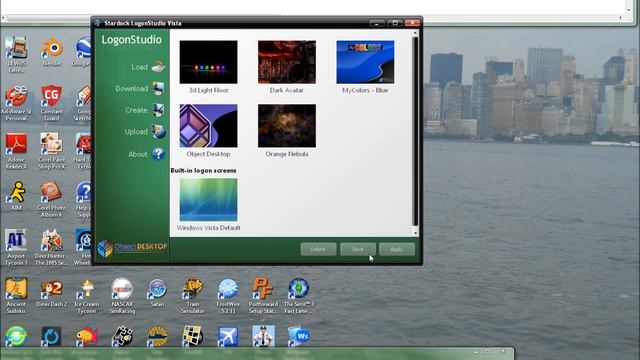
Task: Open the Object Desktop logo link
Action: pos(133,248)
